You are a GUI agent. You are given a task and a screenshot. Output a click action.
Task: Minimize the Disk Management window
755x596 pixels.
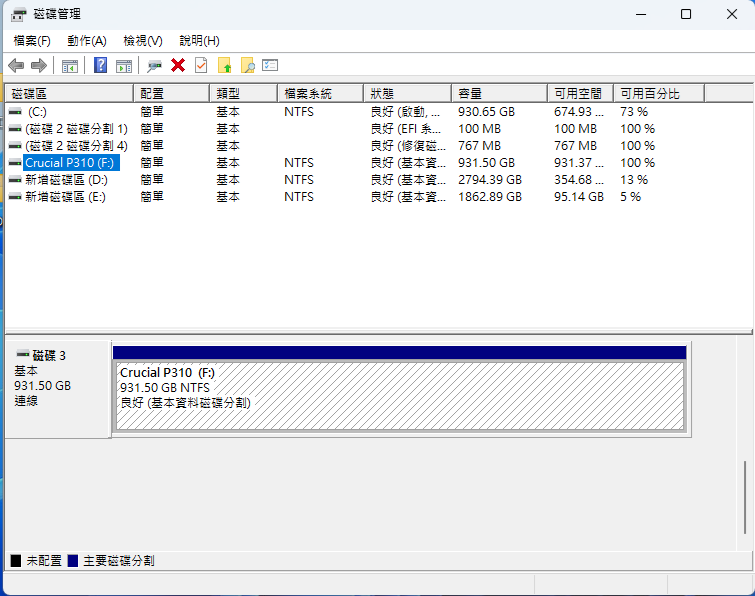tap(641, 14)
